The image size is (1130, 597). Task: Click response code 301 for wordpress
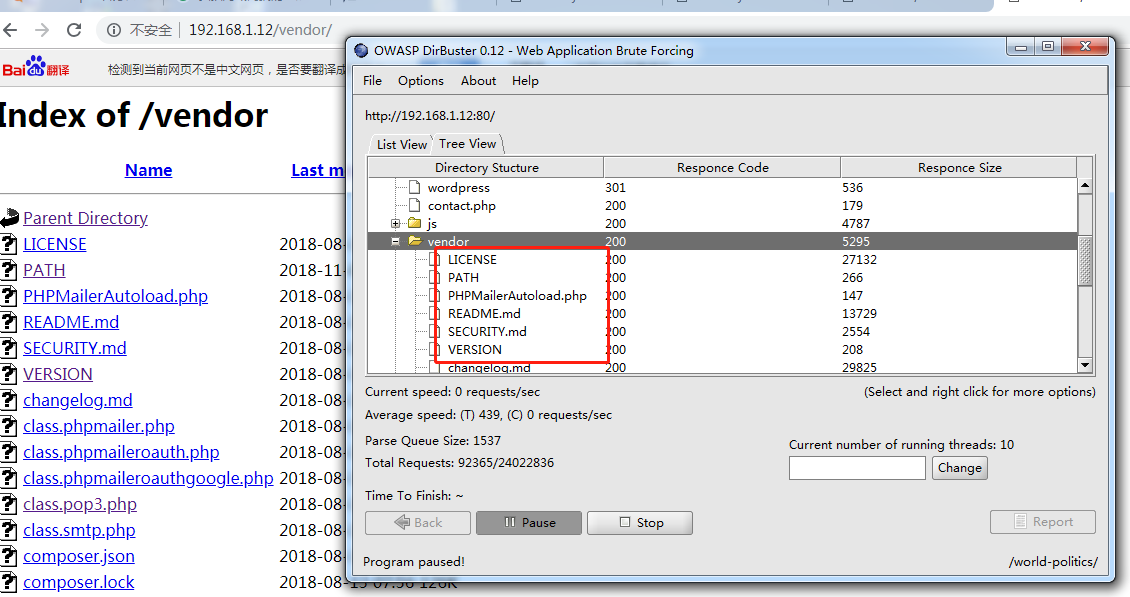pos(615,187)
